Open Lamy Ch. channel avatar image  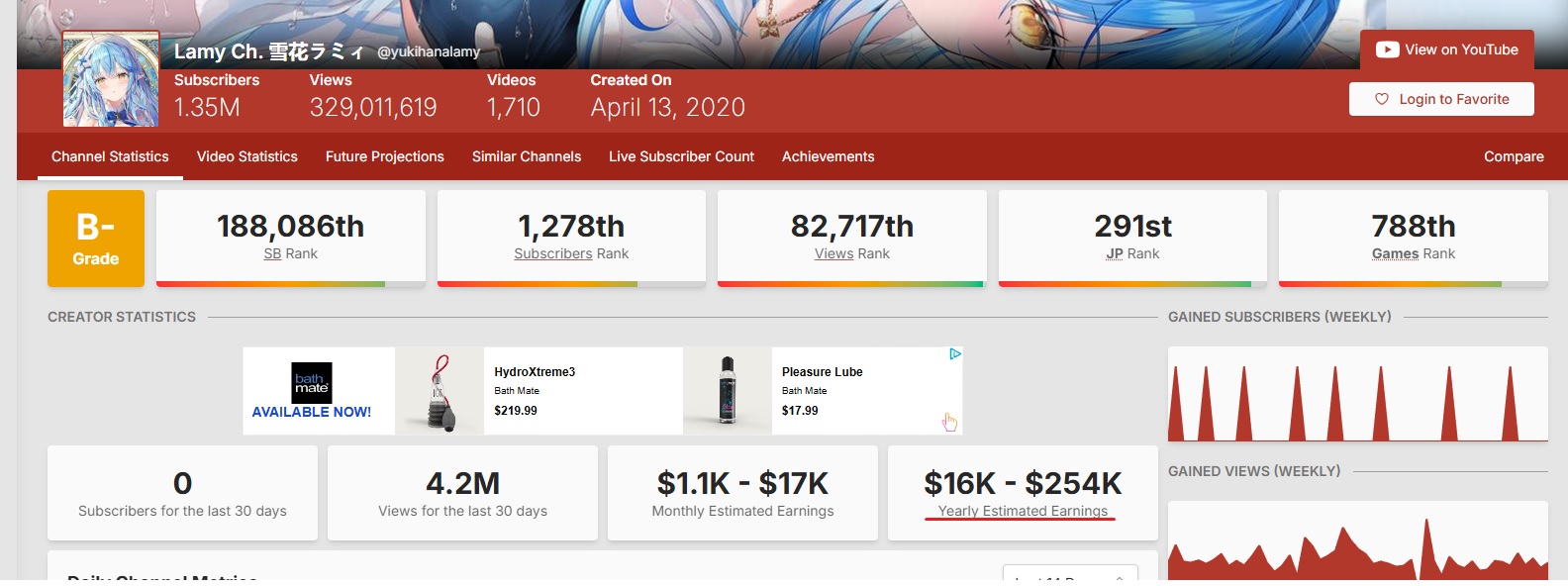click(111, 79)
